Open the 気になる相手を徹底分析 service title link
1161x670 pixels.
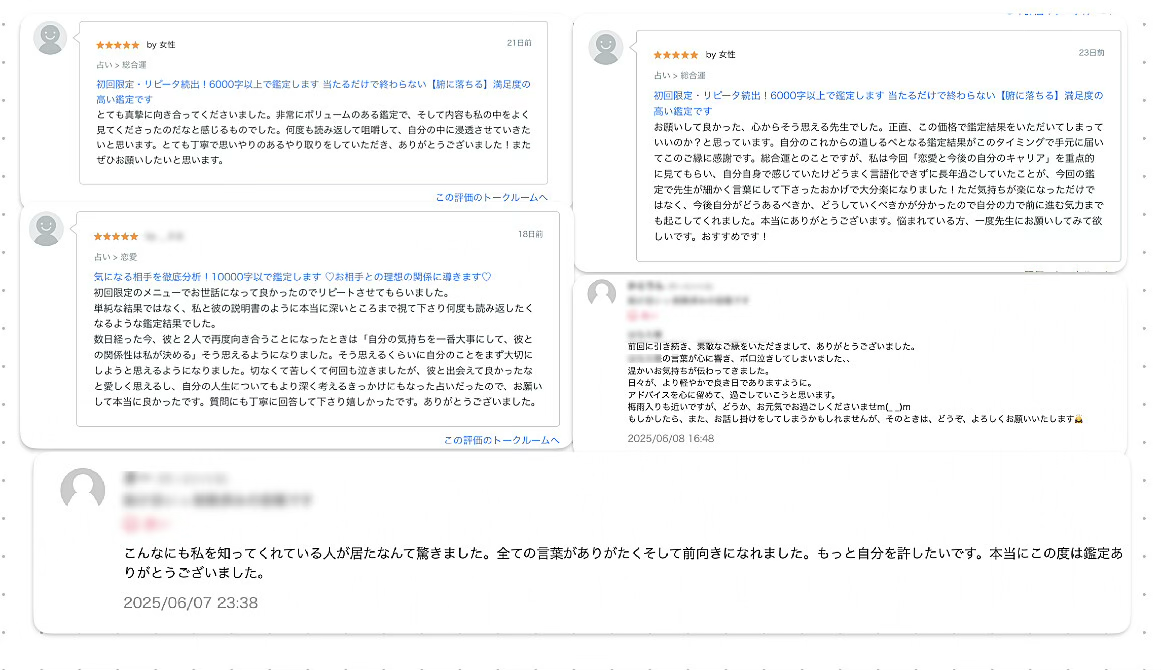[x=292, y=276]
